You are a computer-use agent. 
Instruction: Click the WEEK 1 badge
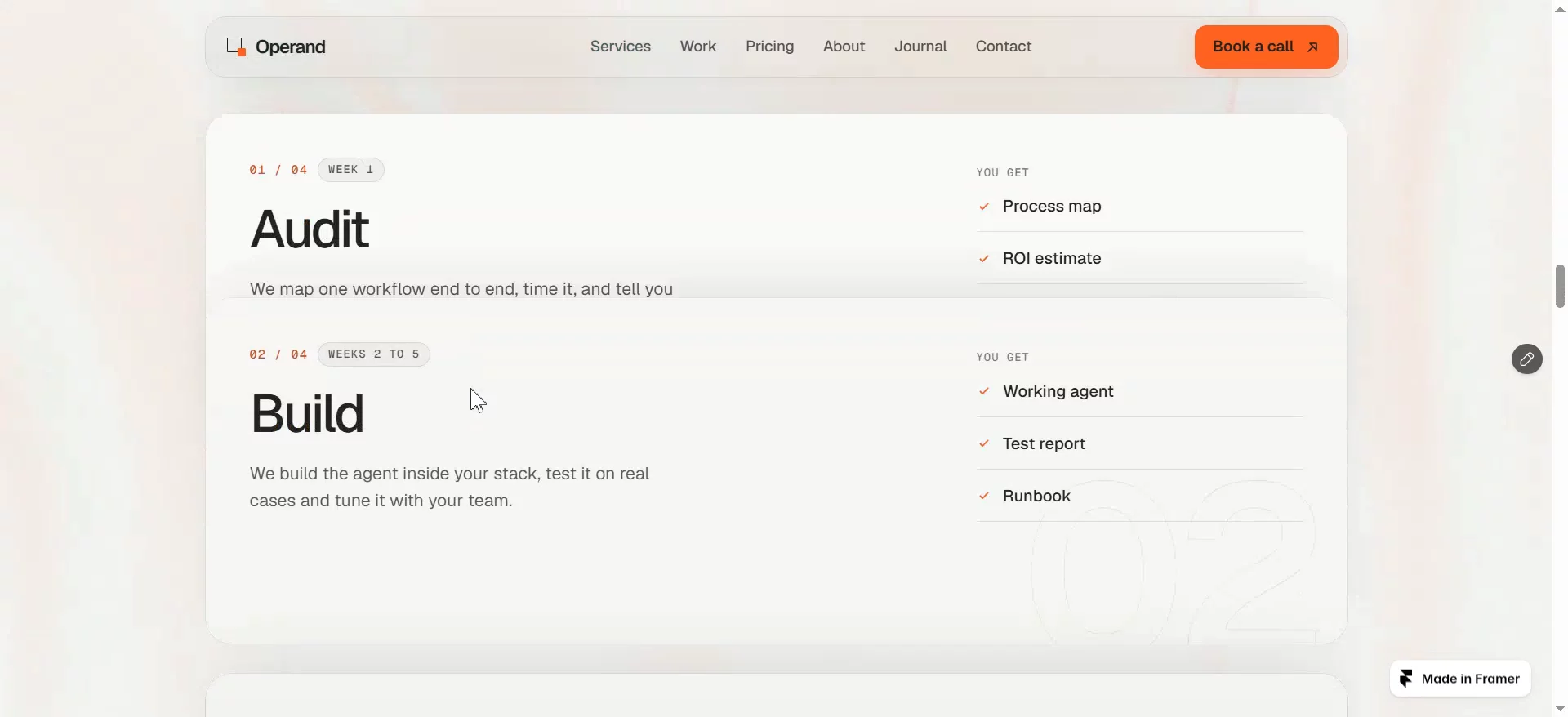[x=351, y=170]
